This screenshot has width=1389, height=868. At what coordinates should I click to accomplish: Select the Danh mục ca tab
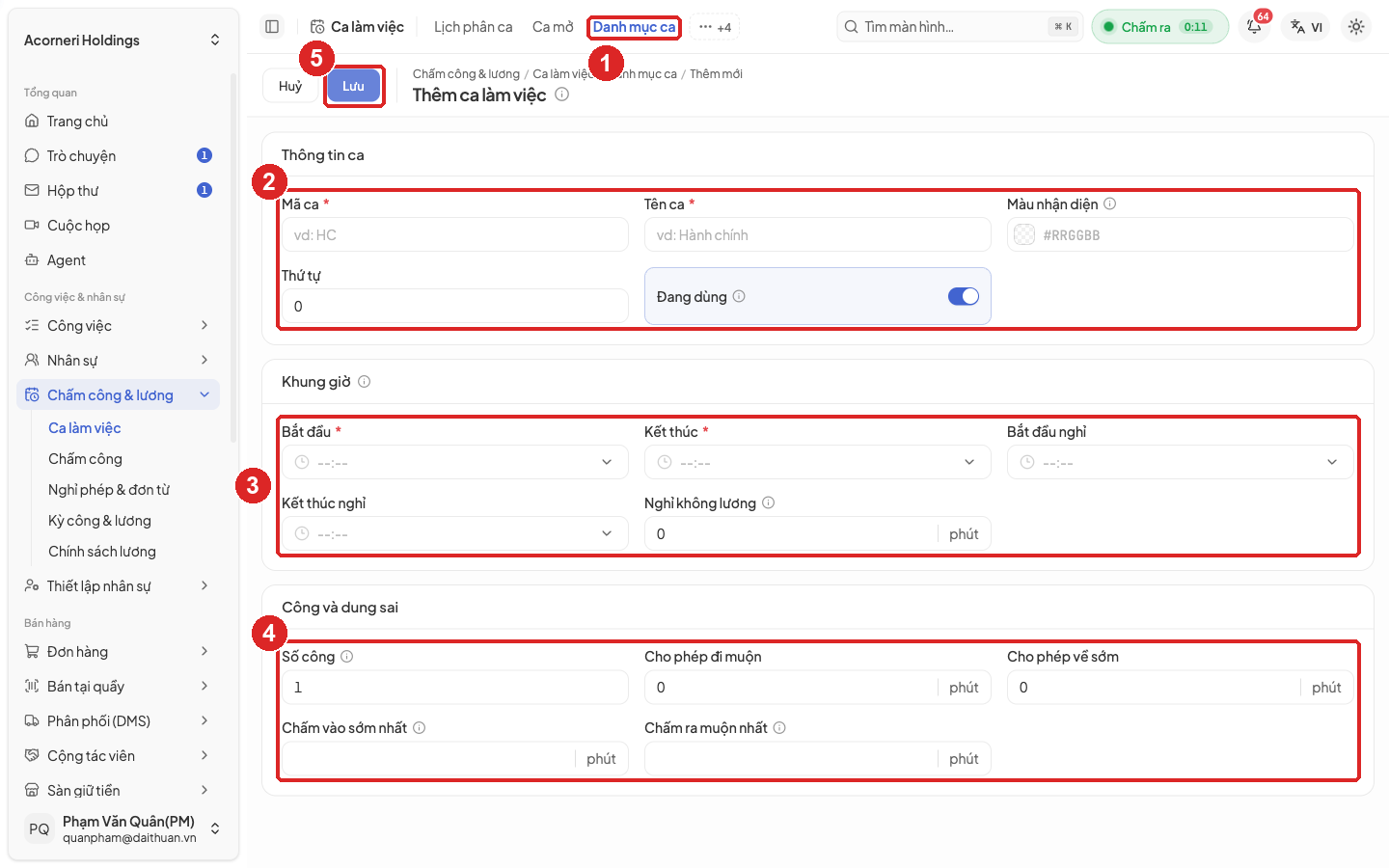click(x=634, y=27)
